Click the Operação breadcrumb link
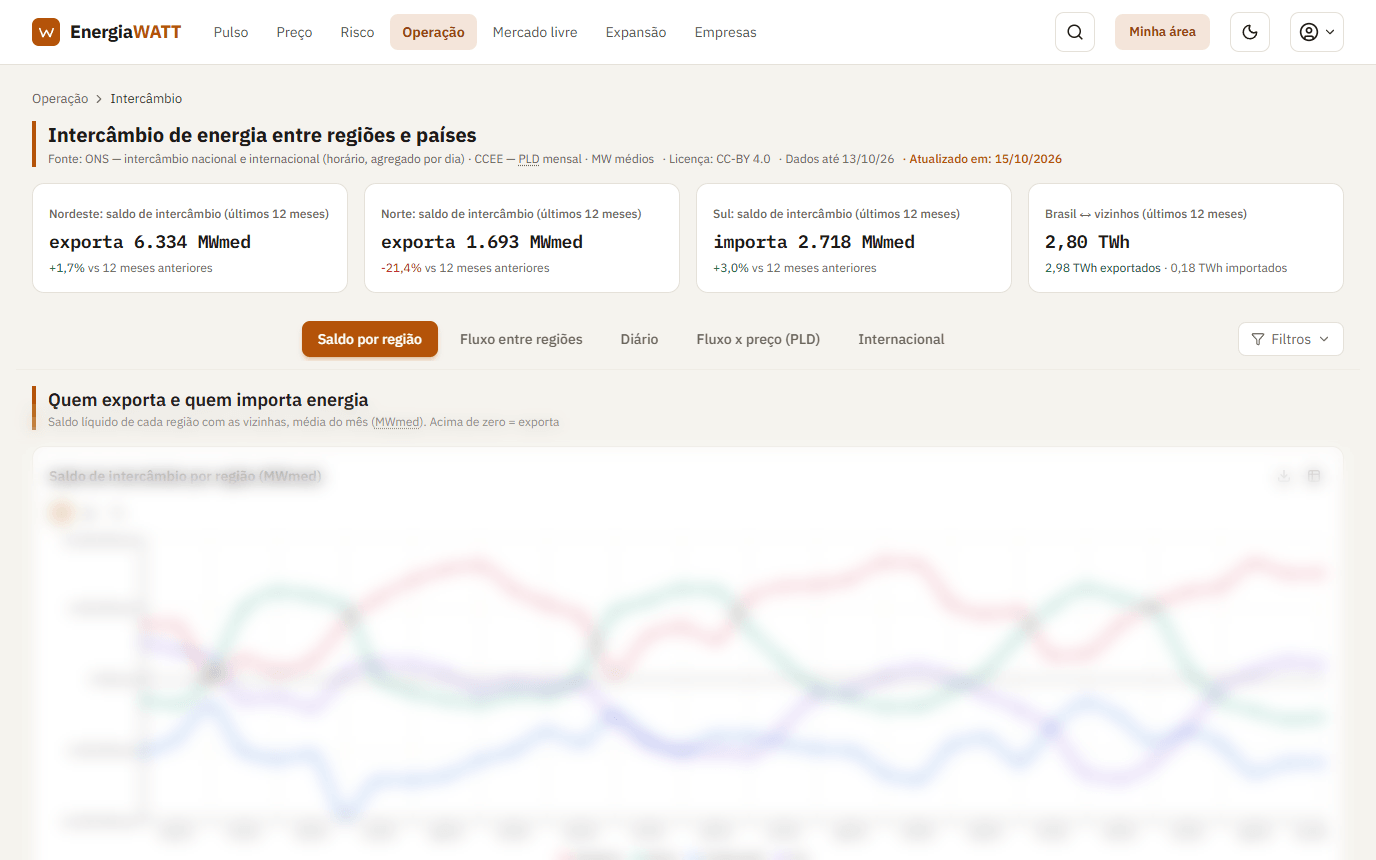Viewport: 1376px width, 860px height. pos(60,99)
